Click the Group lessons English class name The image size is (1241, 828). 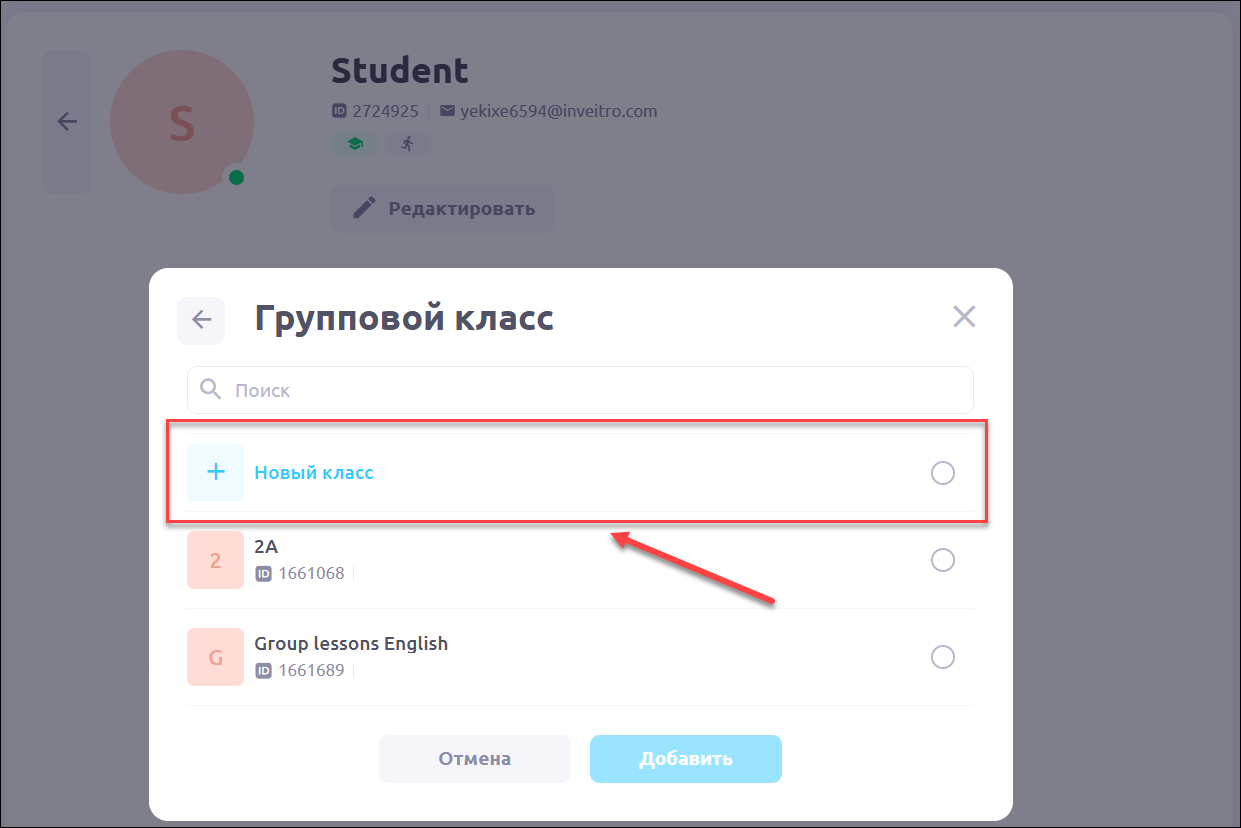[x=351, y=644]
